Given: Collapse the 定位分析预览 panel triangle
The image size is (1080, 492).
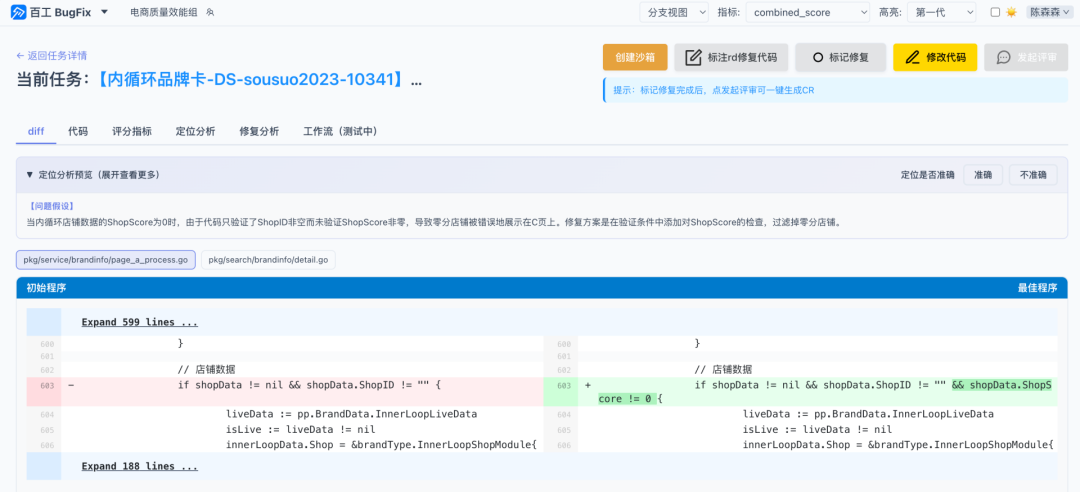Looking at the screenshot, I should [x=30, y=175].
